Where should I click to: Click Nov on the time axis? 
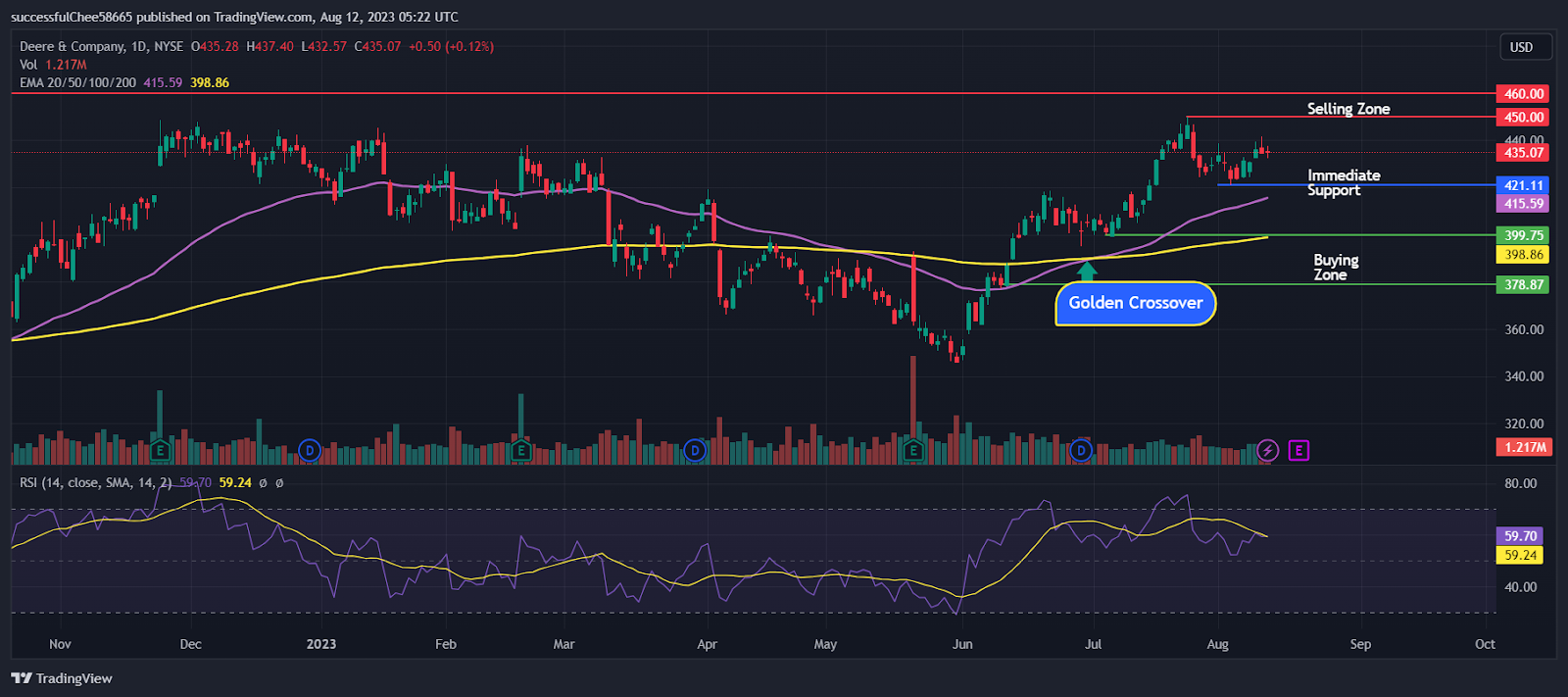(60, 644)
